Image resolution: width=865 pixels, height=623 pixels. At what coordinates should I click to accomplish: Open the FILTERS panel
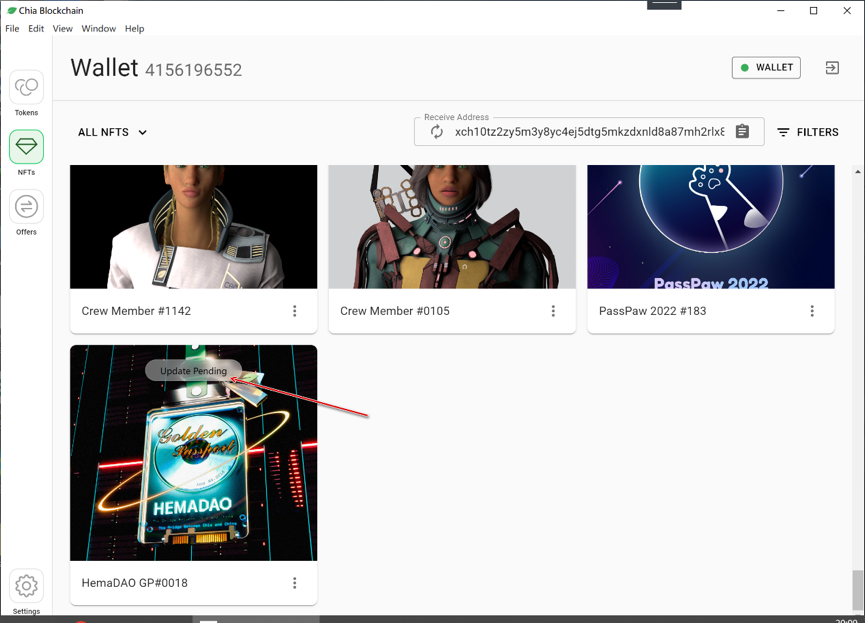(808, 132)
